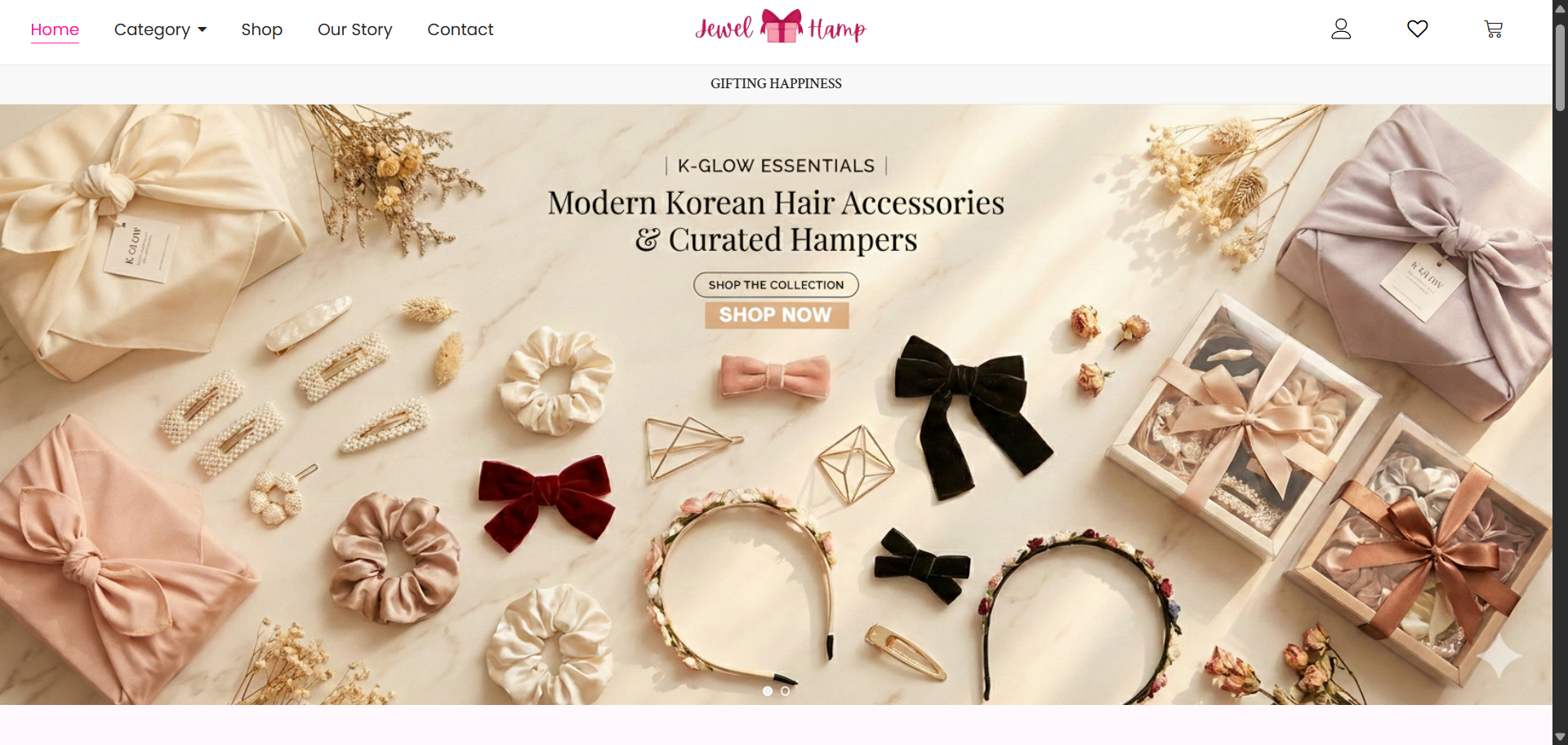
Task: Click the sparkle star icon on banner
Action: 1499,655
